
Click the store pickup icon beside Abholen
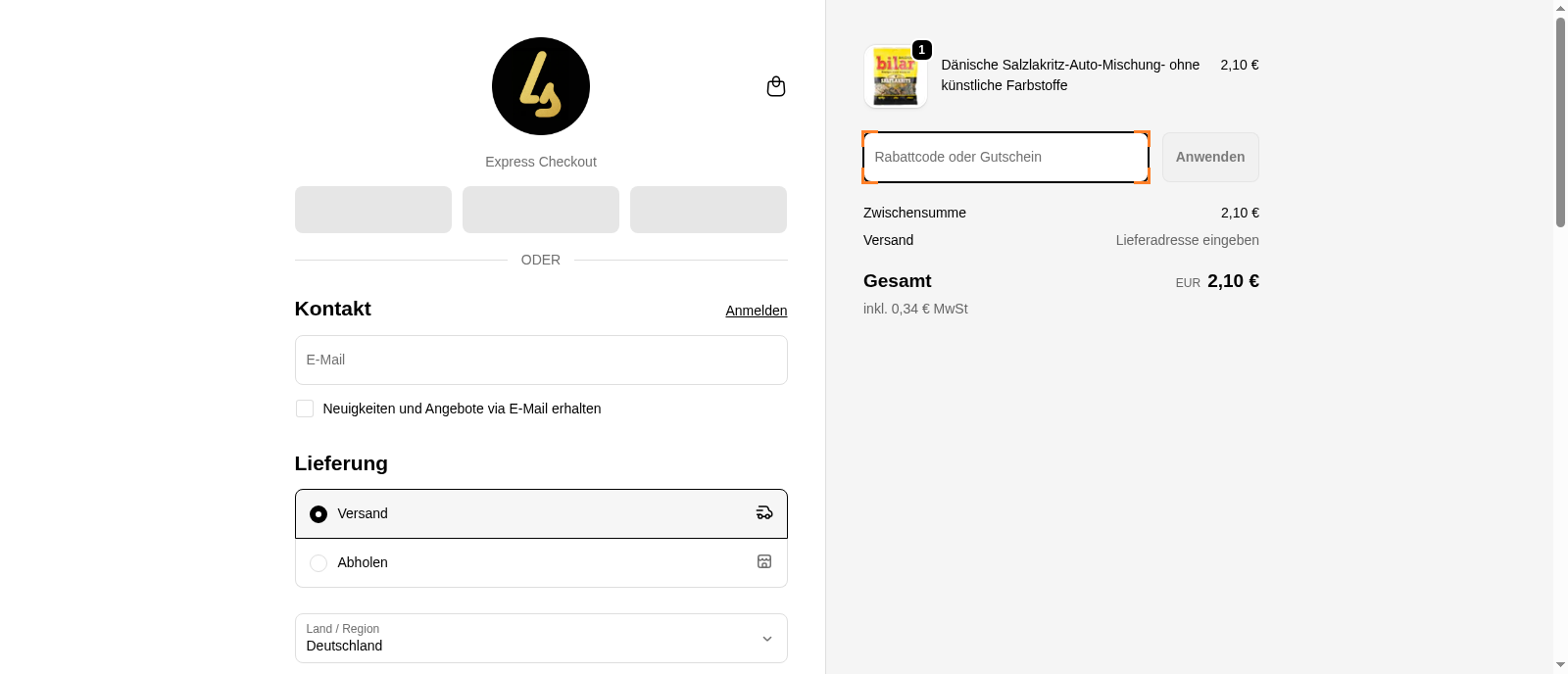coord(763,562)
